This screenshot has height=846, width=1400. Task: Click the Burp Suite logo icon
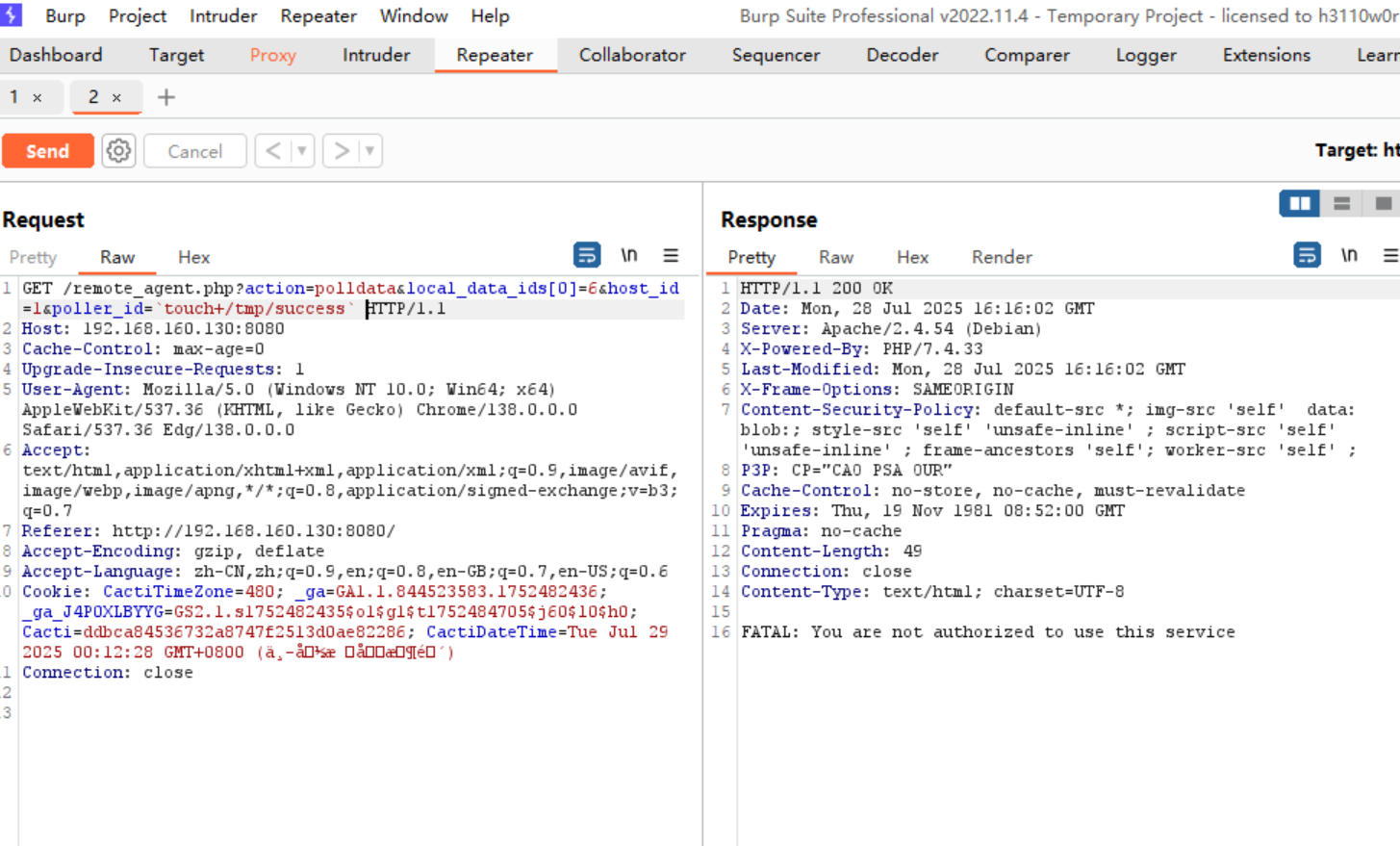pyautogui.click(x=12, y=15)
